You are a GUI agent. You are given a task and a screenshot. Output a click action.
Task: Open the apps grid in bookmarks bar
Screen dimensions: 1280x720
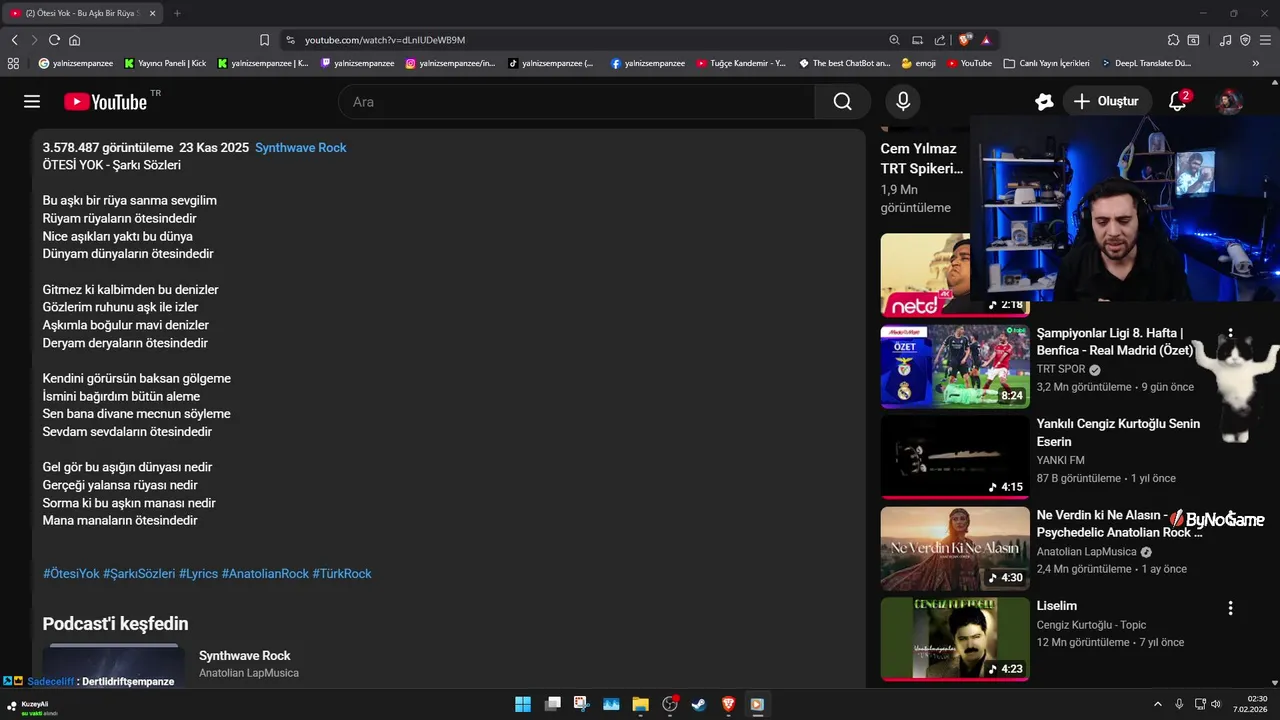pos(13,63)
